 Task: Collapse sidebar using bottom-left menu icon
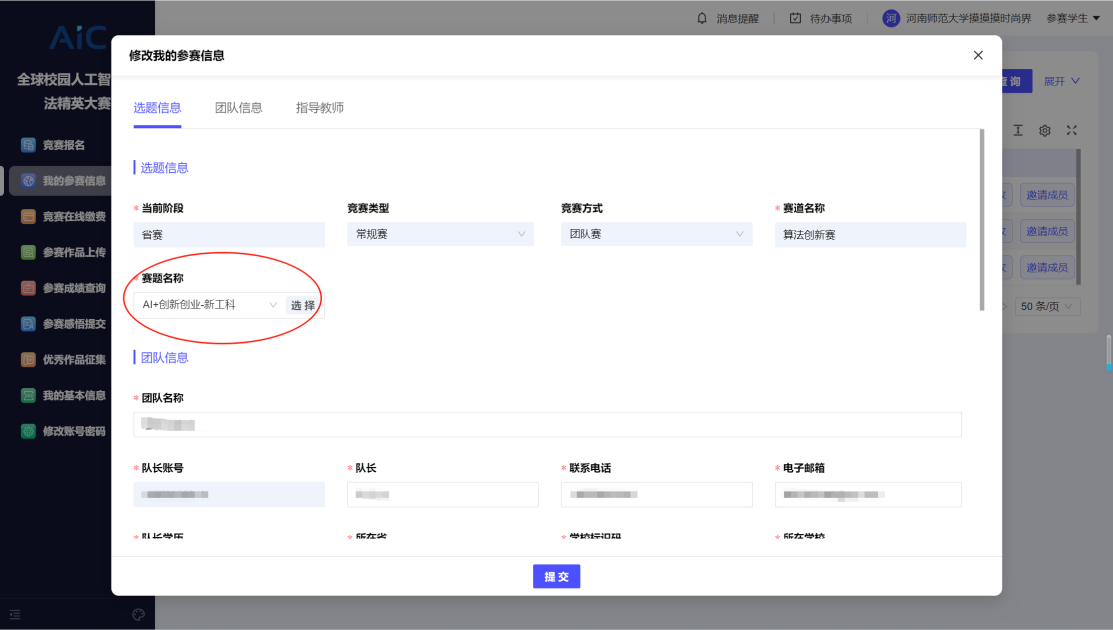click(x=15, y=614)
